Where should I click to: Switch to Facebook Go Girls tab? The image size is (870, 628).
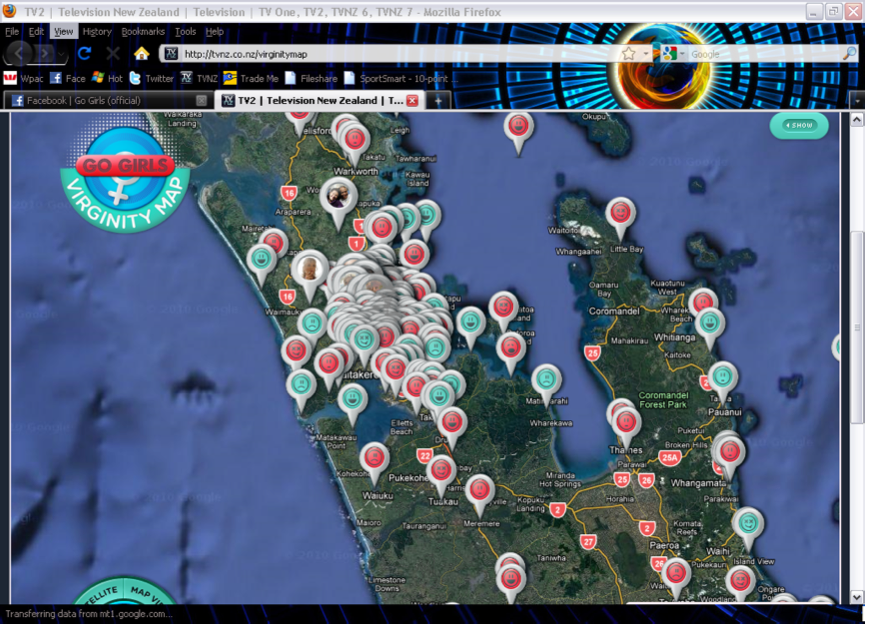point(107,100)
